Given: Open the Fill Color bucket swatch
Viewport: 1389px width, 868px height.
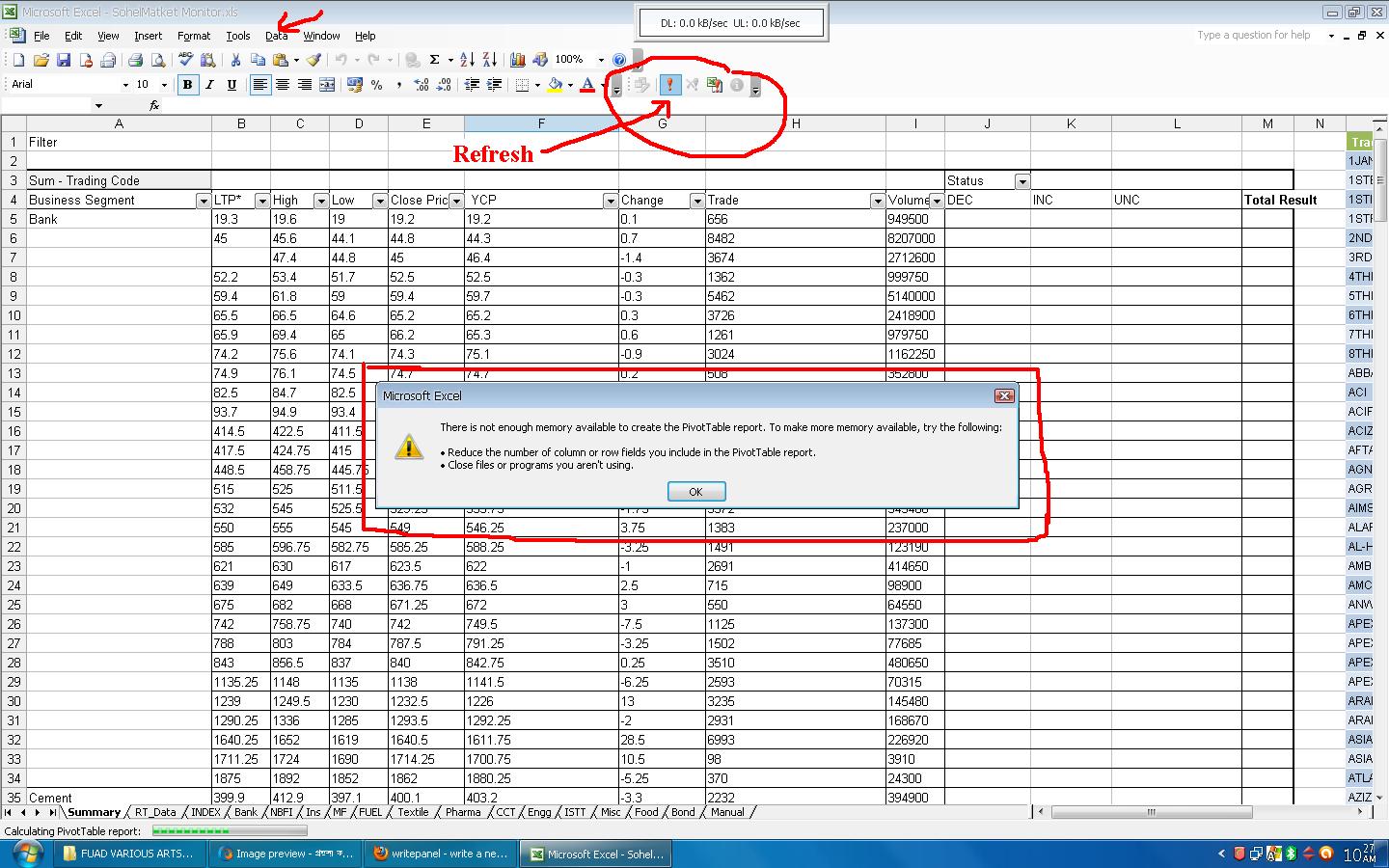Looking at the screenshot, I should (x=555, y=85).
